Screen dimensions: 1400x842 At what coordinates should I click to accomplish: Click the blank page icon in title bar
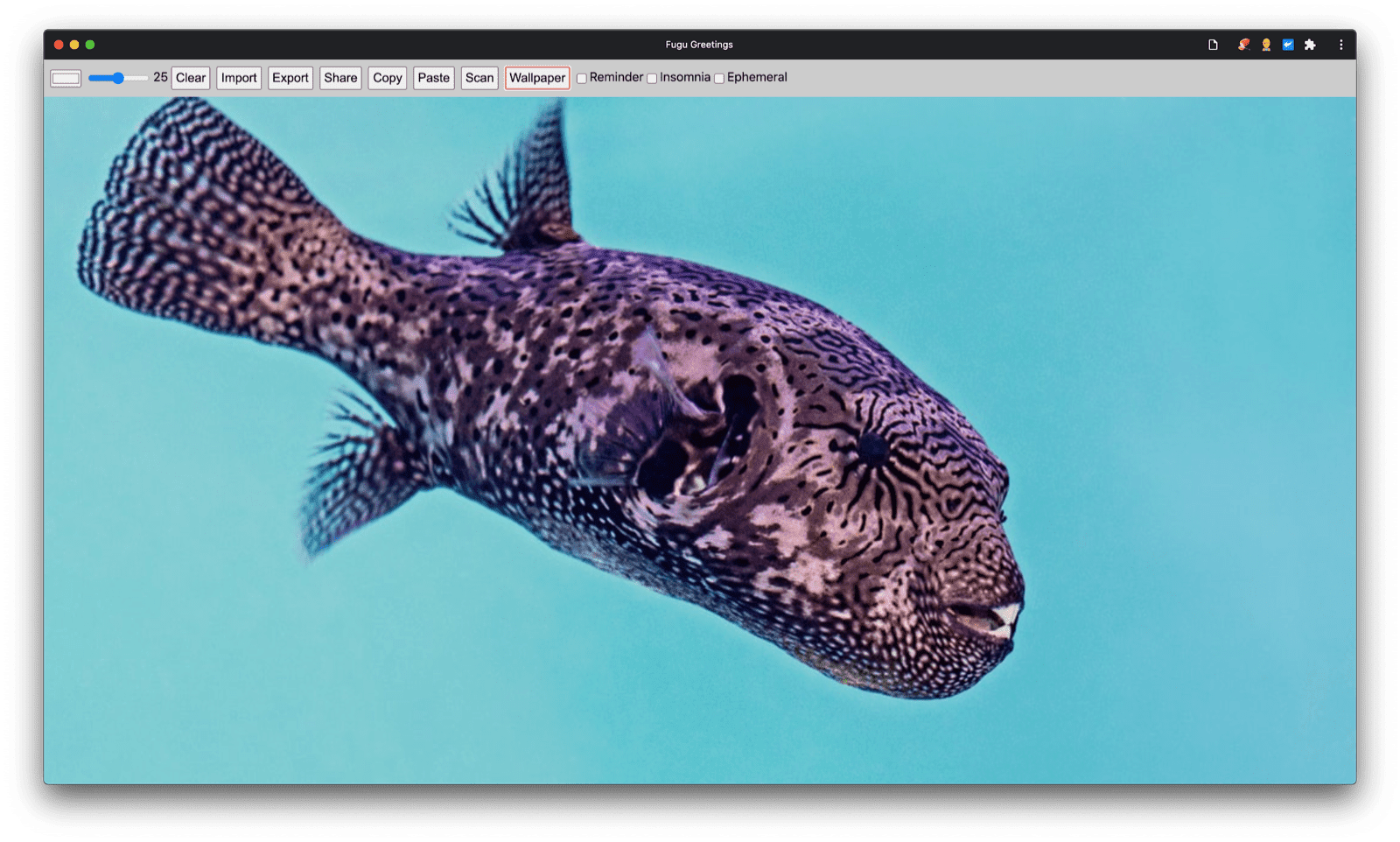[1213, 45]
